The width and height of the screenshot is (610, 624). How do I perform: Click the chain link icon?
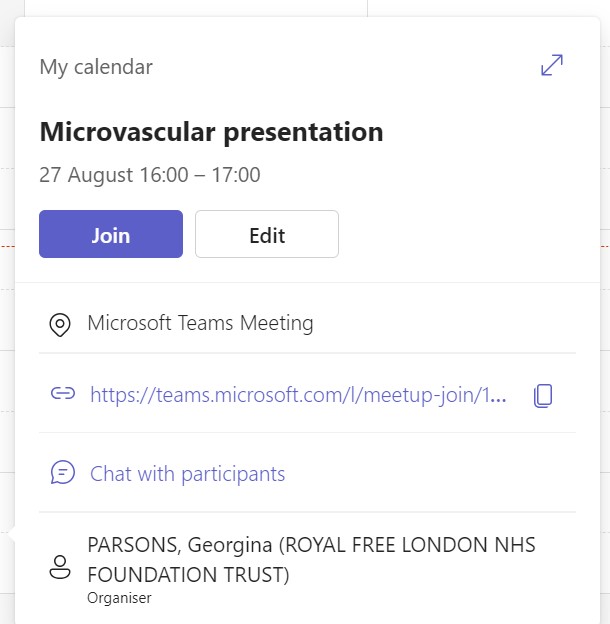pos(63,394)
